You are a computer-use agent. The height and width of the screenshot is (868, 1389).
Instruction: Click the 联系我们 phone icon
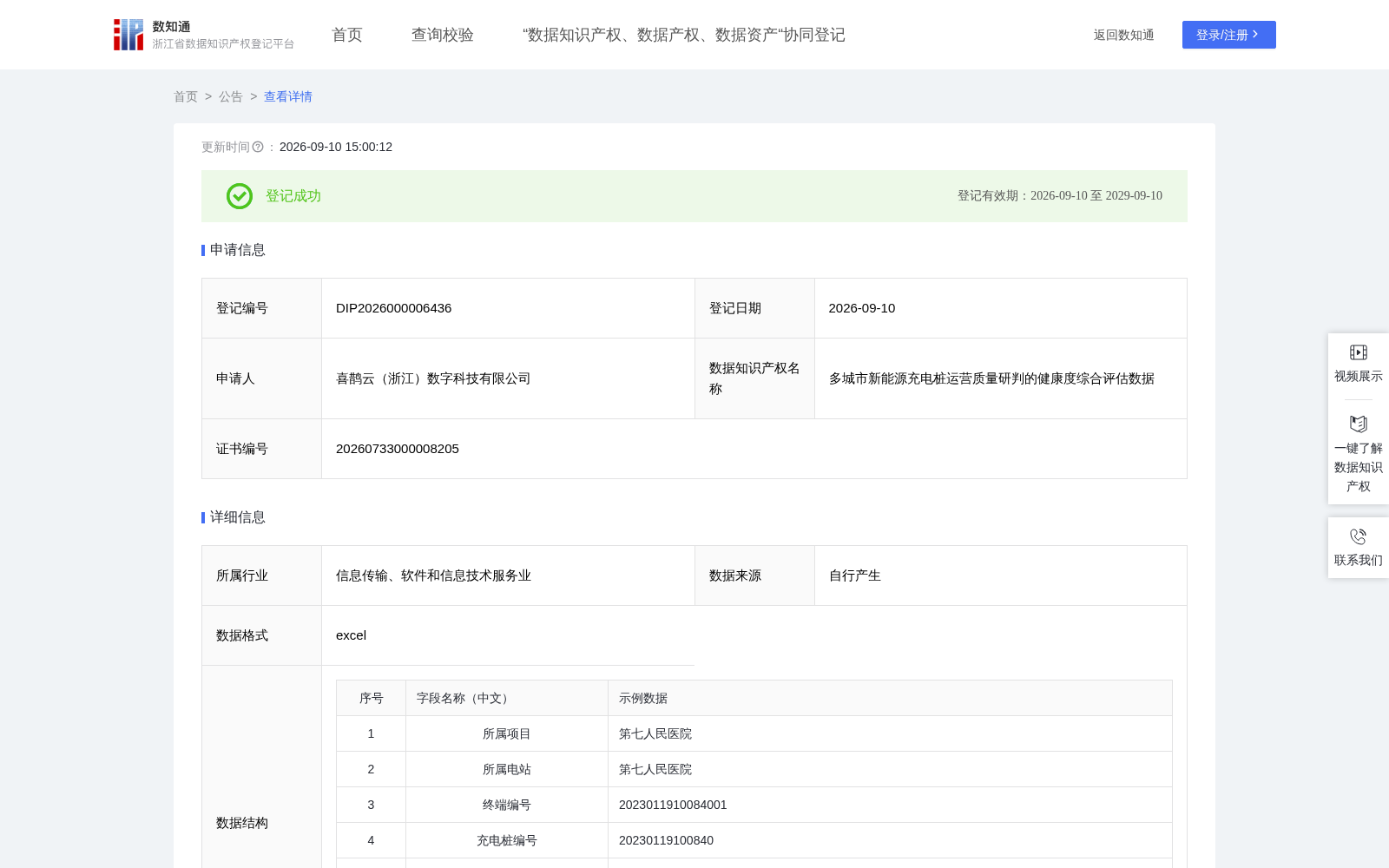1359,536
